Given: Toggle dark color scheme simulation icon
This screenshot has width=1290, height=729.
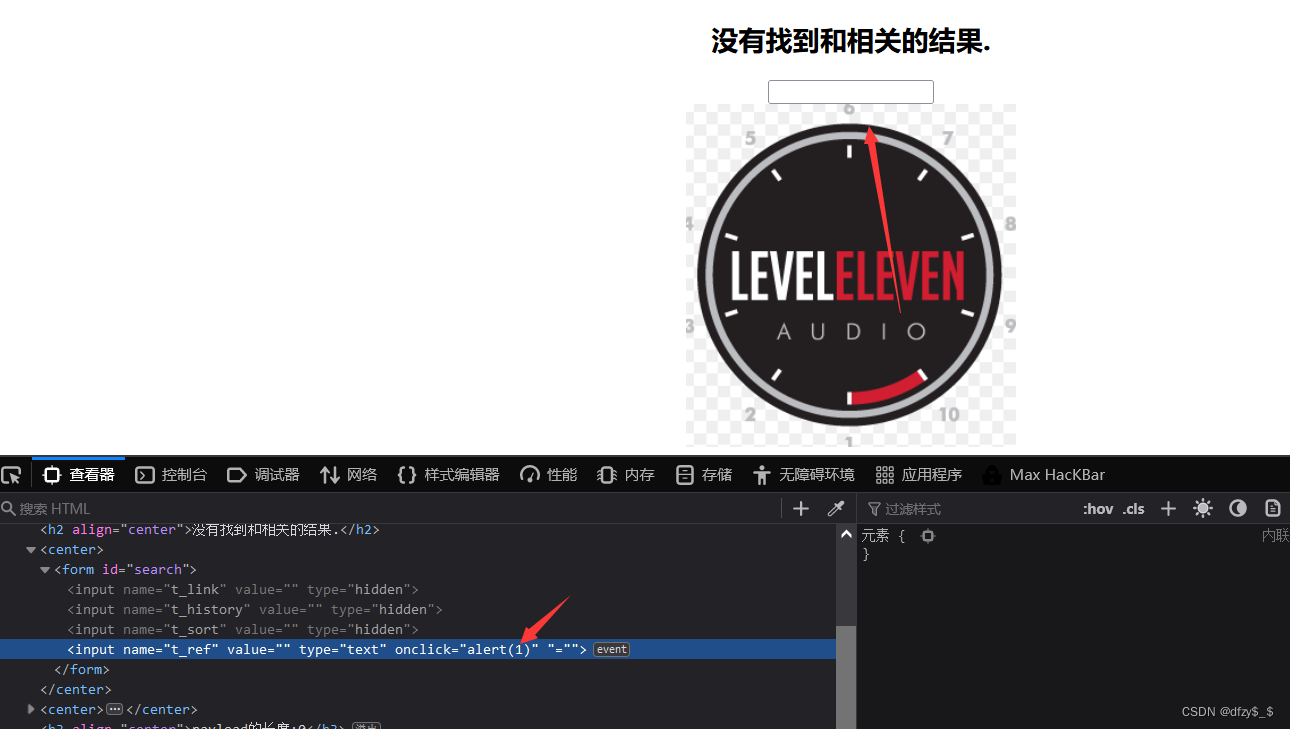Looking at the screenshot, I should 1238,509.
